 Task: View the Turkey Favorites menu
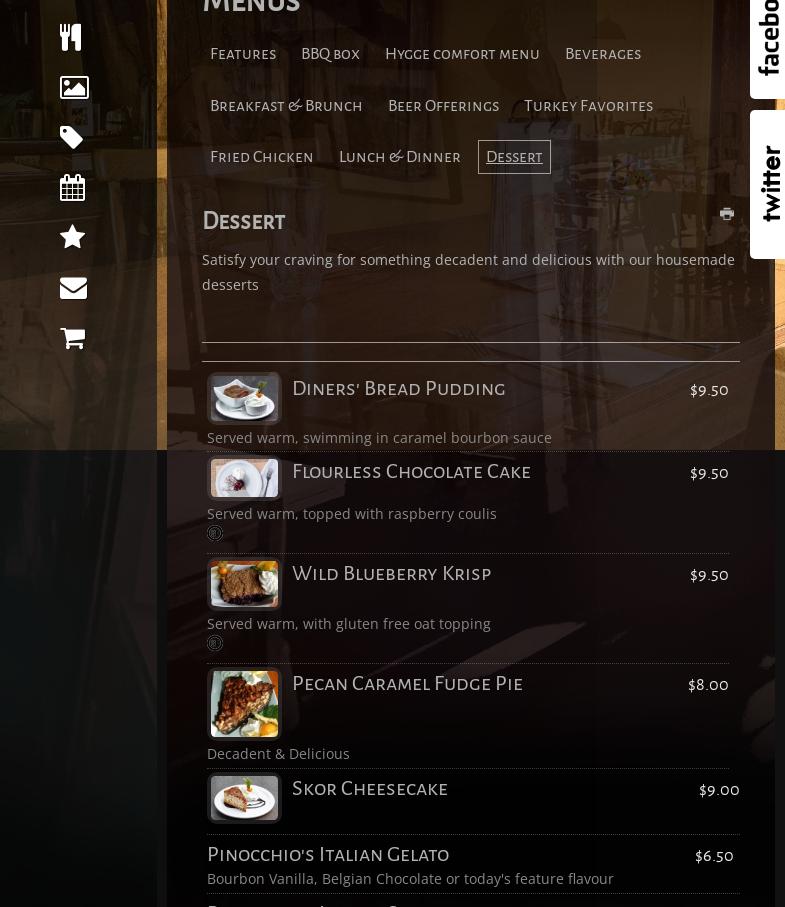[588, 106]
